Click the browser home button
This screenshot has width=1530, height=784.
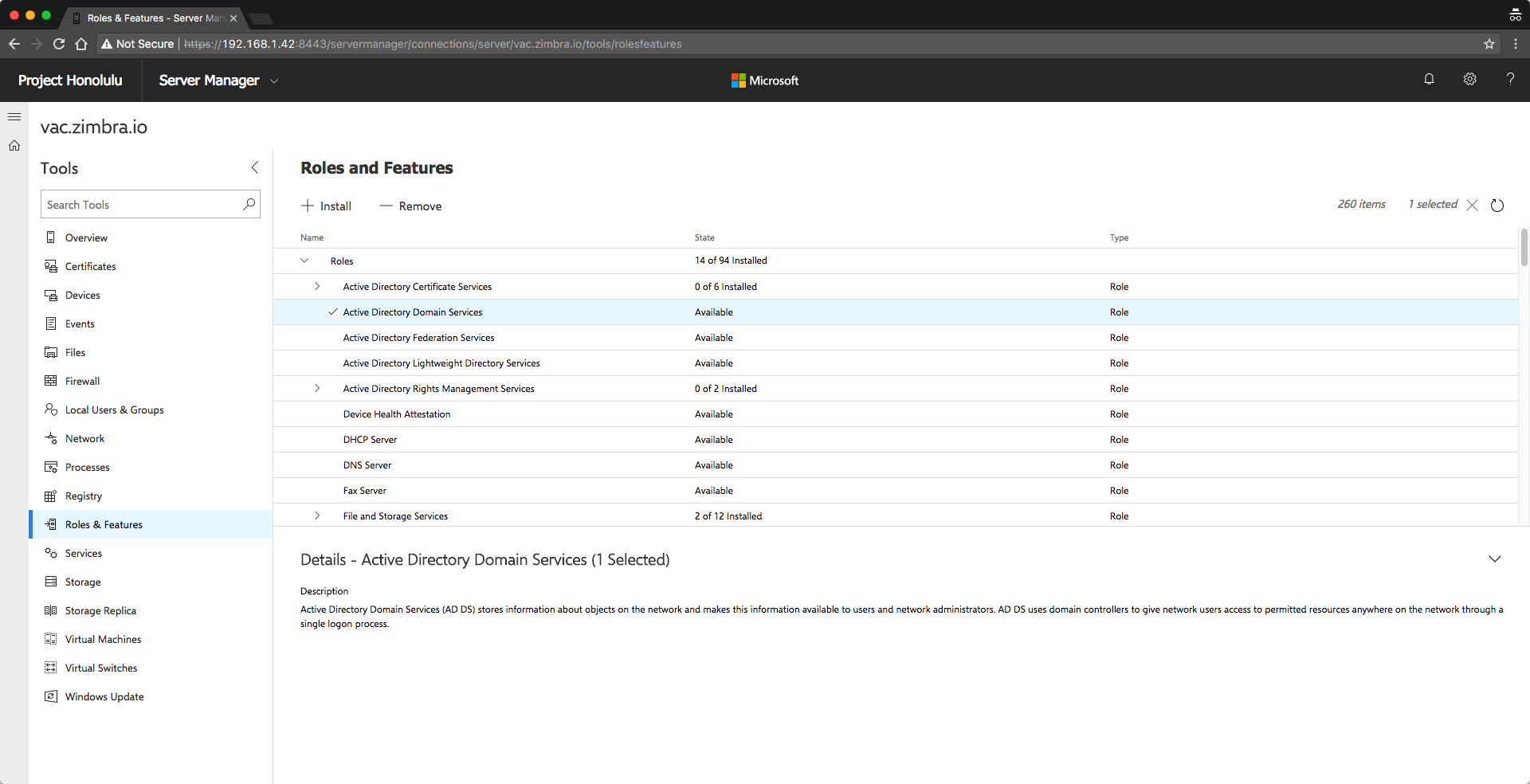[x=81, y=44]
